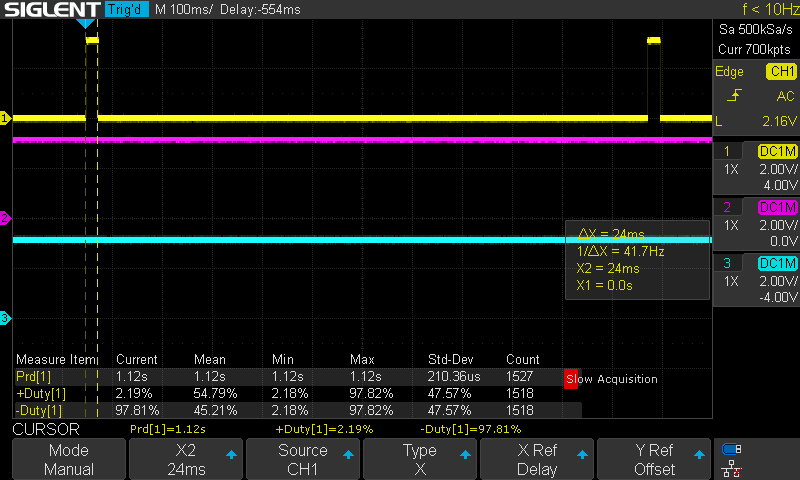
Task: Click the arrow on the Source softkey
Action: coord(348,454)
